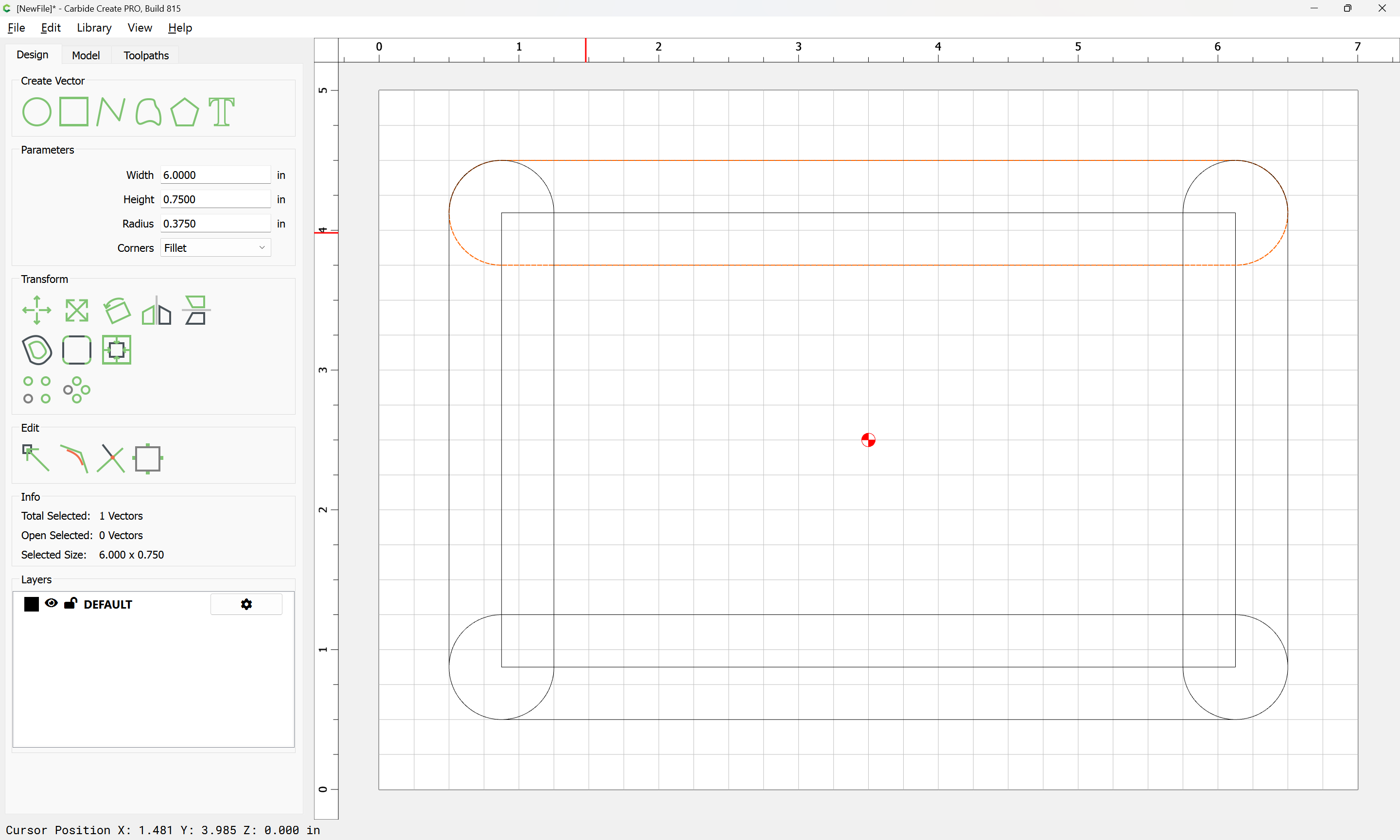1400x840 pixels.
Task: Switch to the Model tab
Action: click(x=86, y=55)
